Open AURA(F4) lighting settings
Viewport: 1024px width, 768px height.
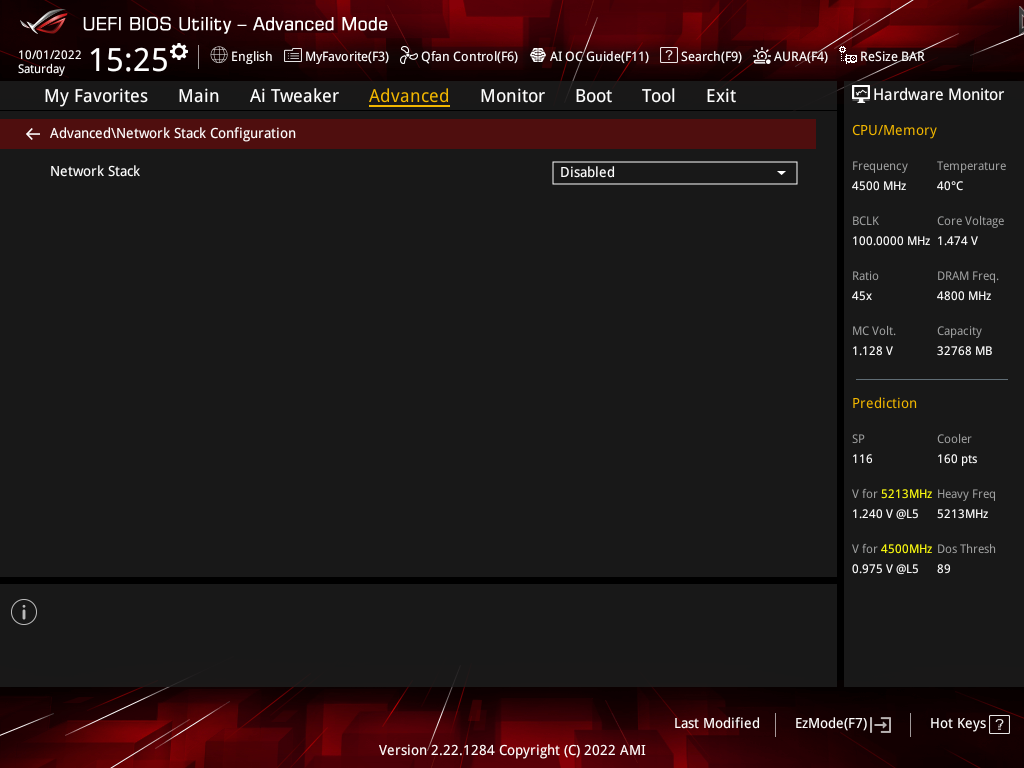(x=762, y=56)
